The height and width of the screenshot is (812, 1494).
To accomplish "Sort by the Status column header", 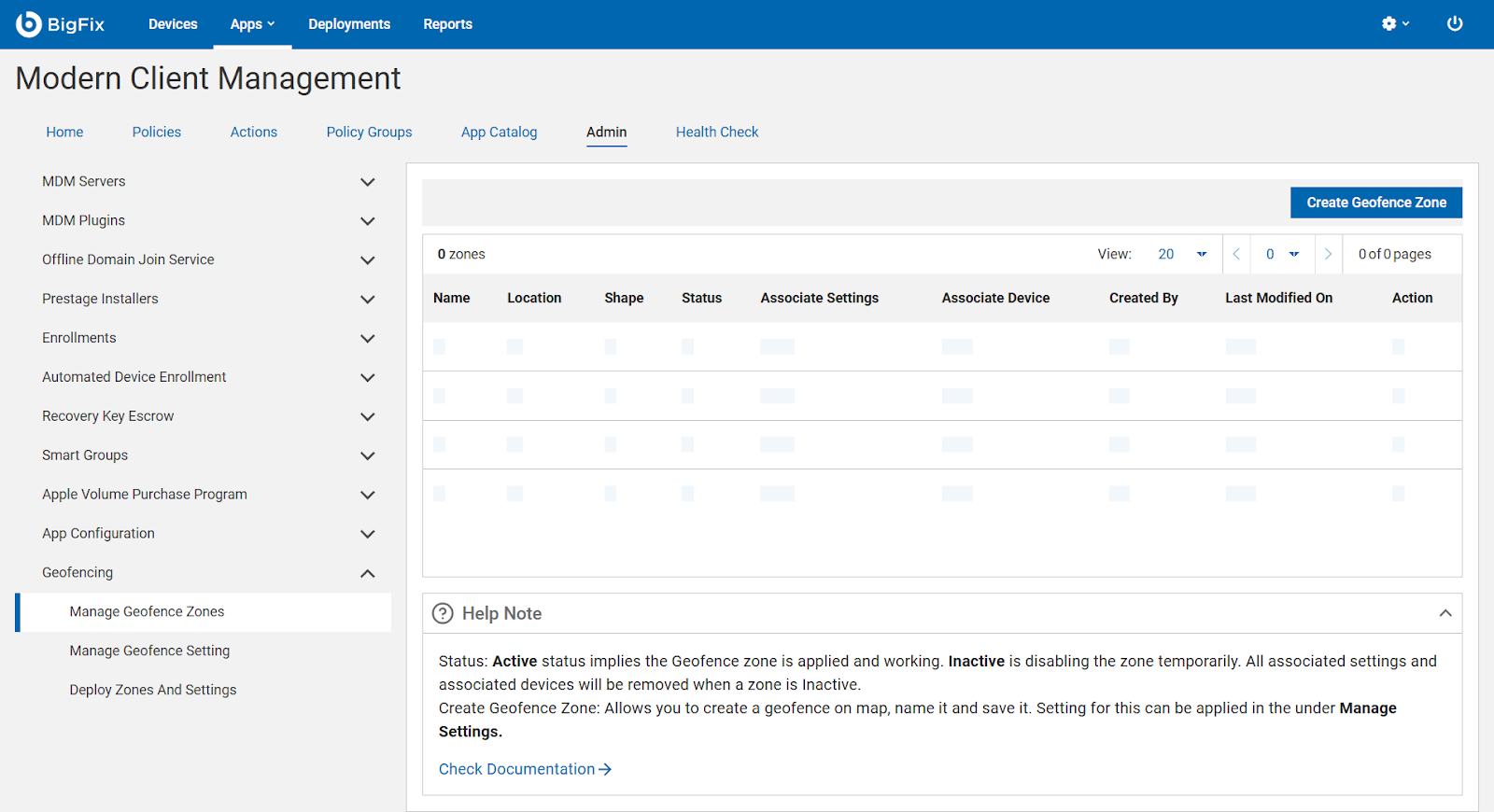I will click(x=701, y=298).
